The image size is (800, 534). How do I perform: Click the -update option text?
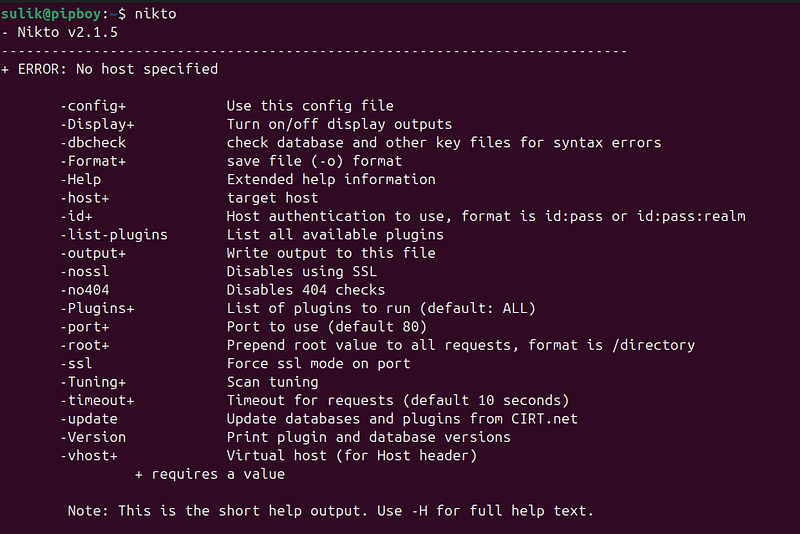(x=89, y=419)
